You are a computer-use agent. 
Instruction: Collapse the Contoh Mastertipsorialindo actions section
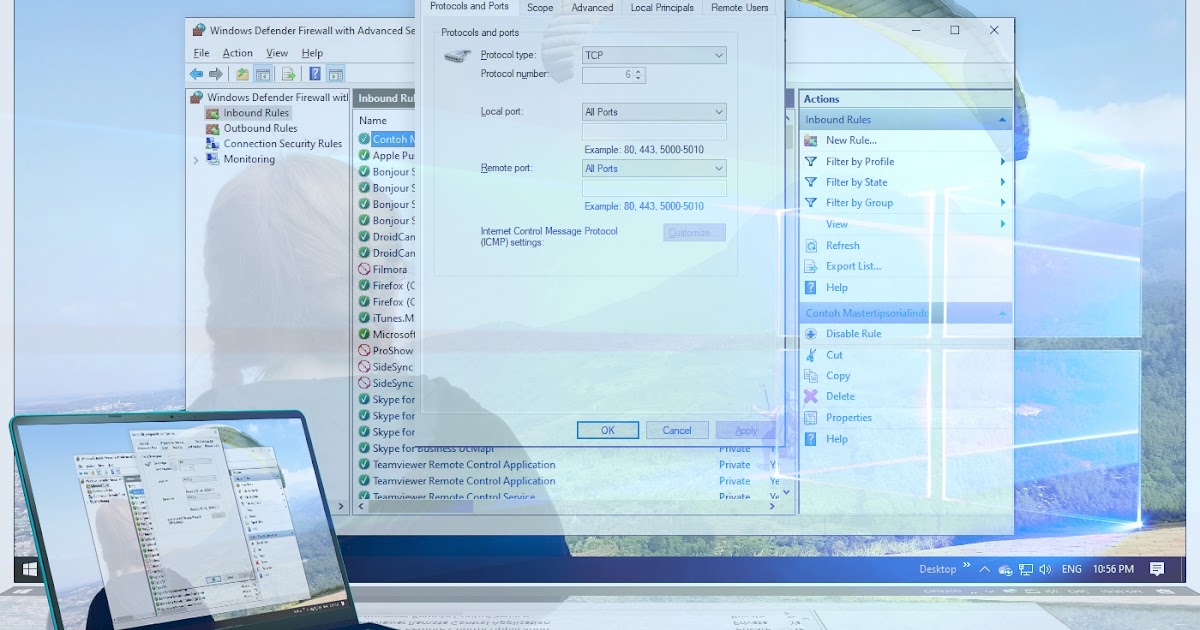[1002, 313]
